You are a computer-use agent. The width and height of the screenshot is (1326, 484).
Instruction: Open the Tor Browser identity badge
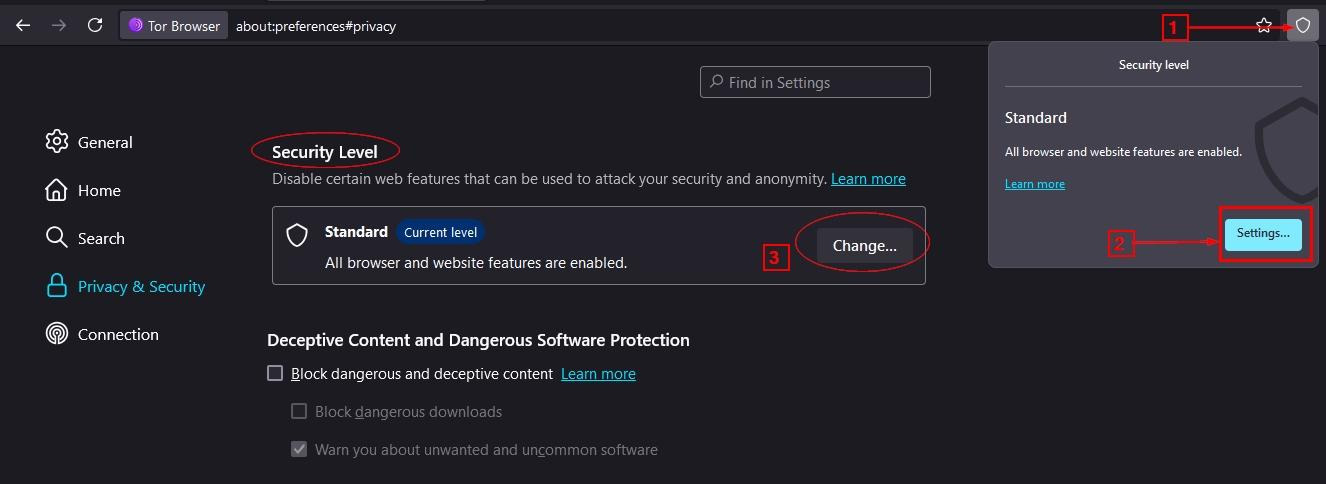pos(174,26)
